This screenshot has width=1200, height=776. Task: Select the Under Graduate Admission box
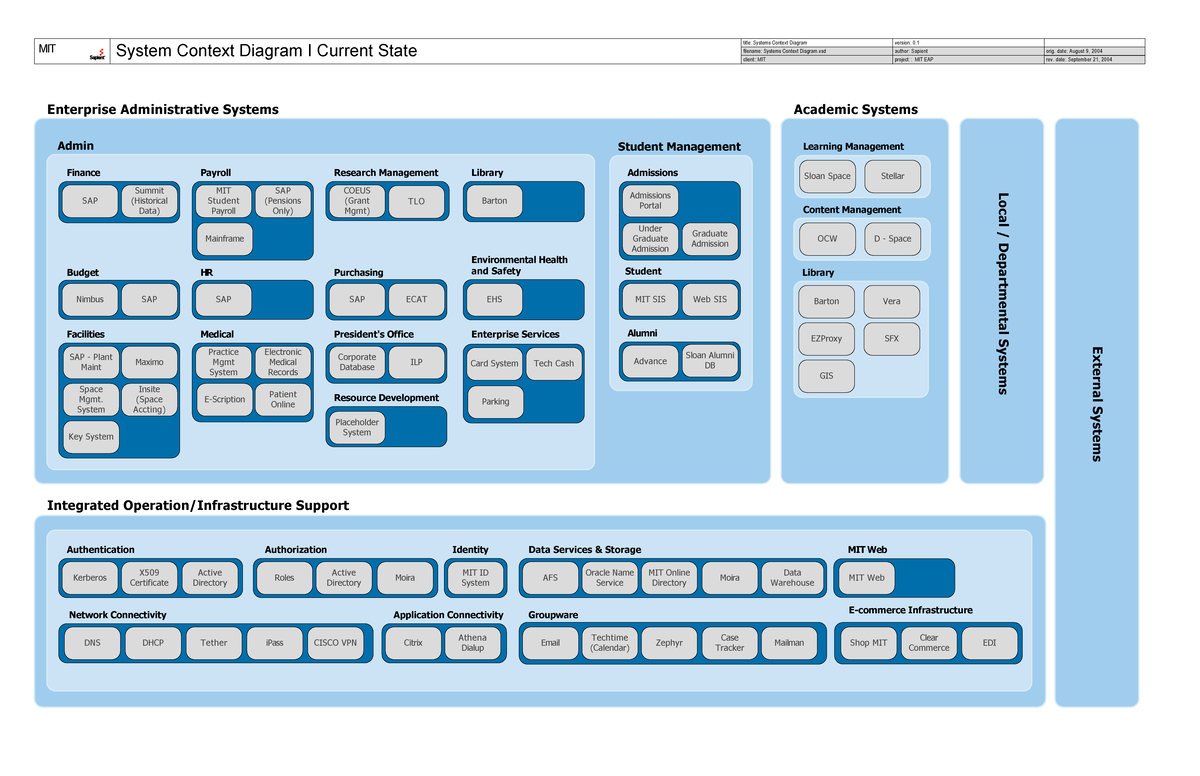click(650, 238)
